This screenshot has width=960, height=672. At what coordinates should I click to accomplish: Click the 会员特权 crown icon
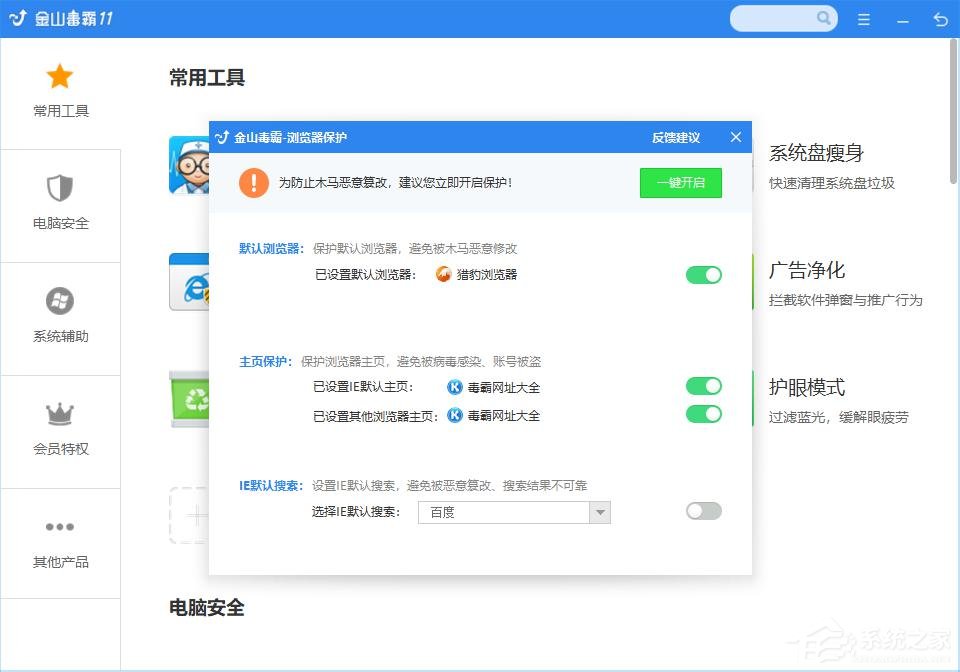60,413
